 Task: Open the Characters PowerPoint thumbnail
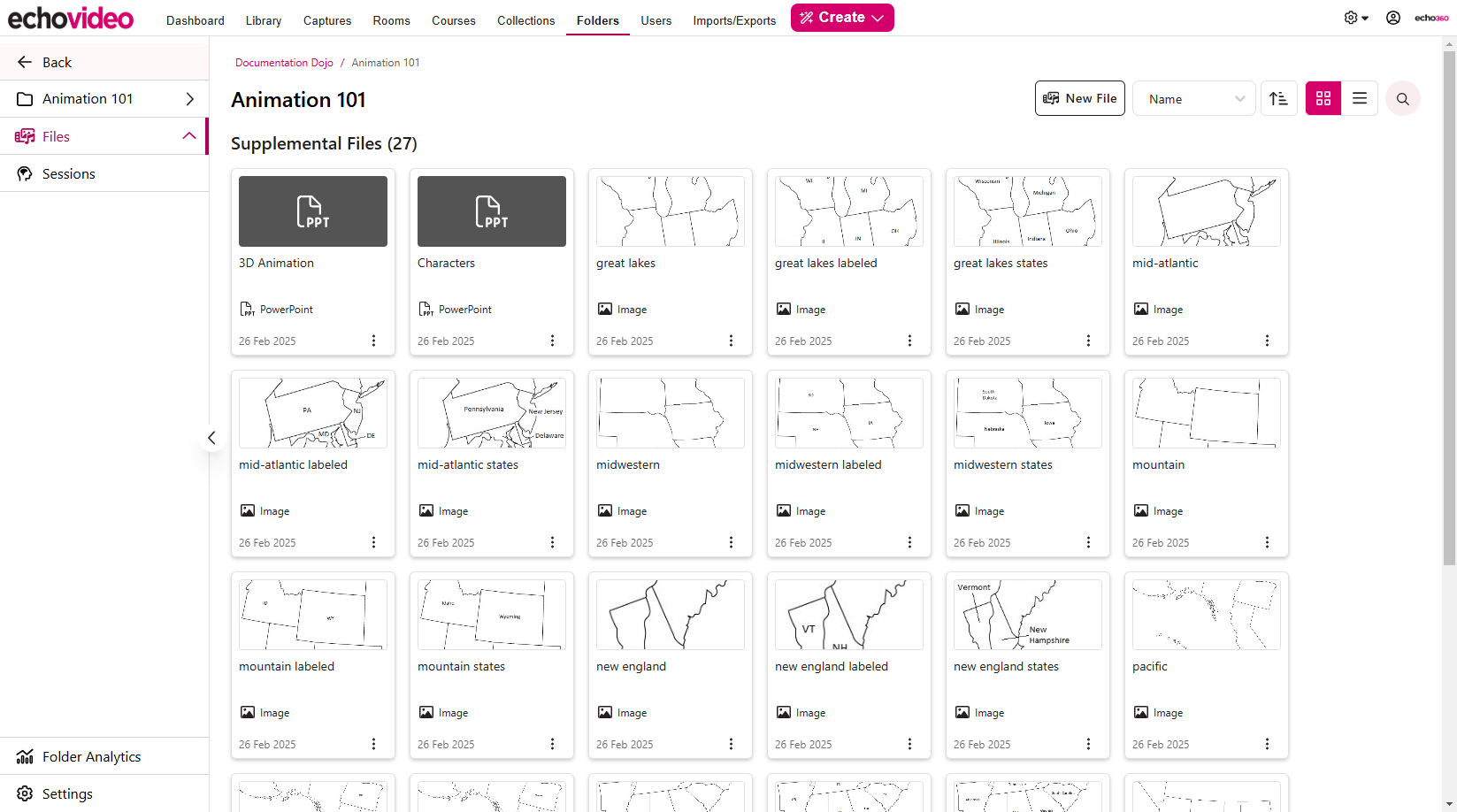(492, 211)
